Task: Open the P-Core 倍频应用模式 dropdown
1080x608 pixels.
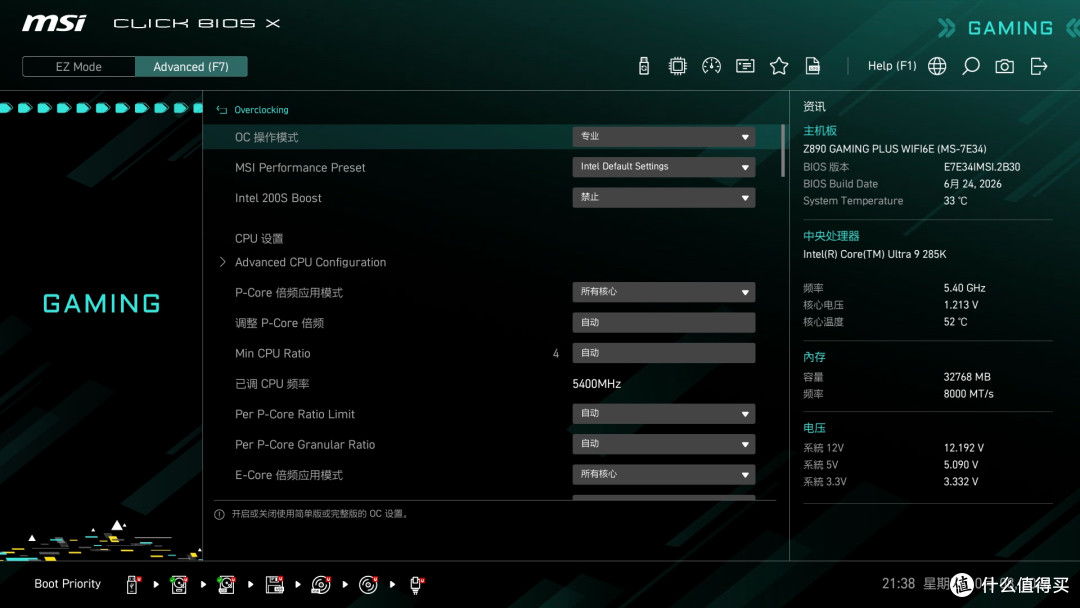Action: pyautogui.click(x=663, y=292)
